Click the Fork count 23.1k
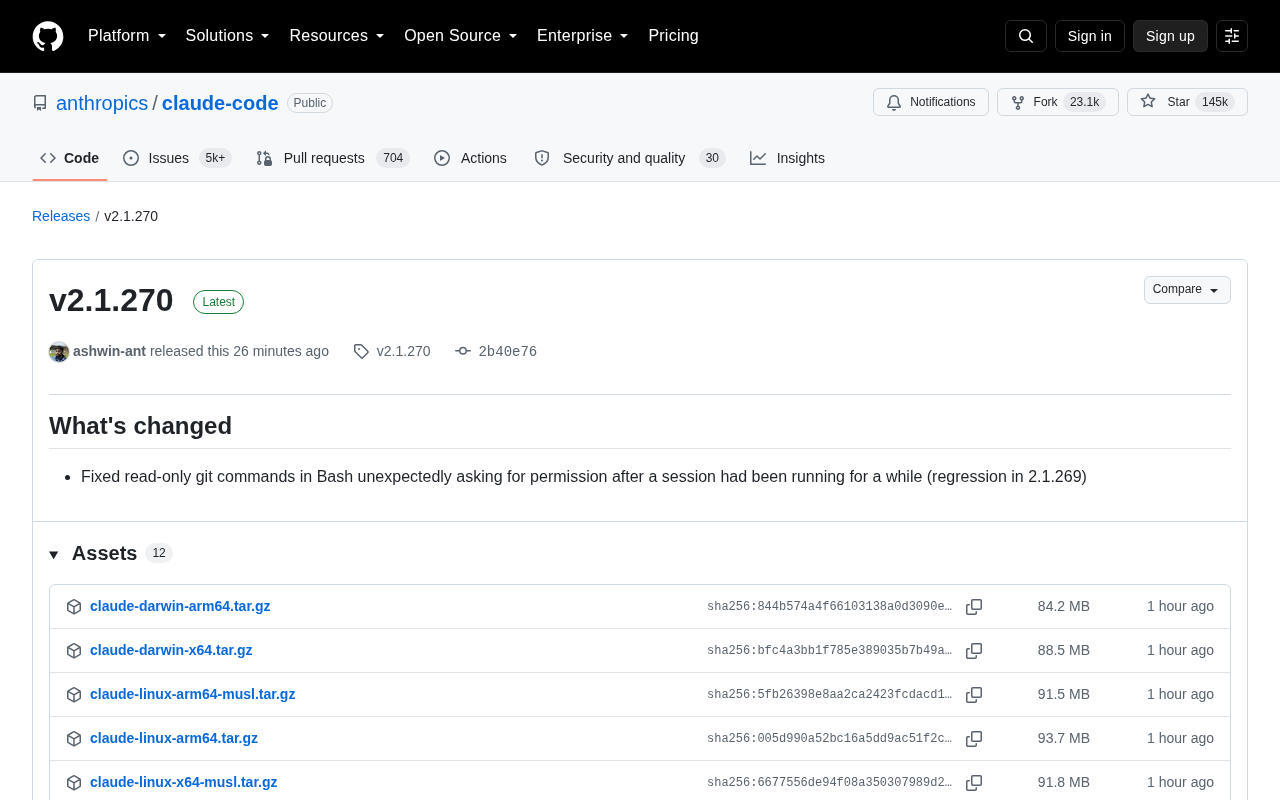This screenshot has height=800, width=1280. tap(1084, 102)
